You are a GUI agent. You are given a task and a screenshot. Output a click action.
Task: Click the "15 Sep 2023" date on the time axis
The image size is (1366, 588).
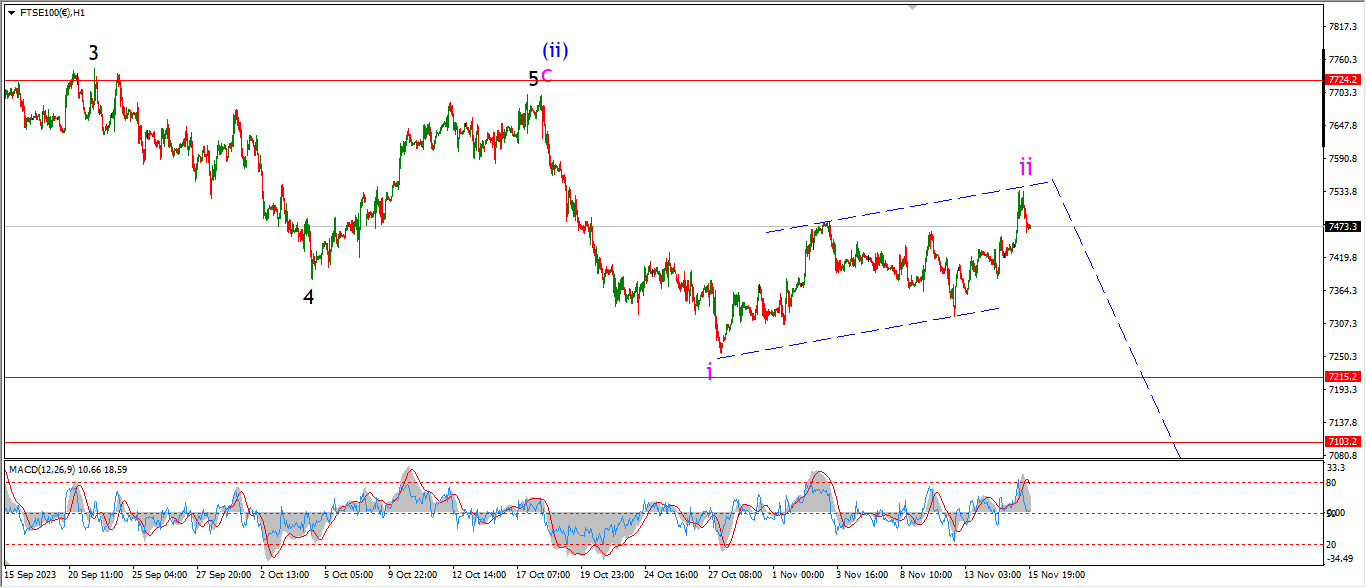pos(31,575)
